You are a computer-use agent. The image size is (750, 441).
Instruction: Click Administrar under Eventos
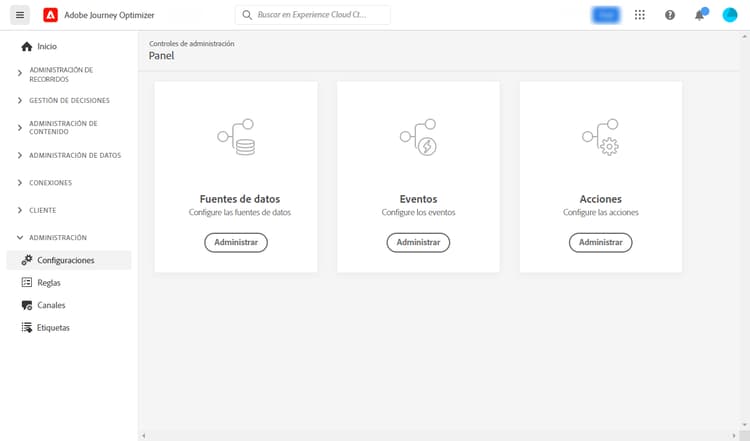418,243
